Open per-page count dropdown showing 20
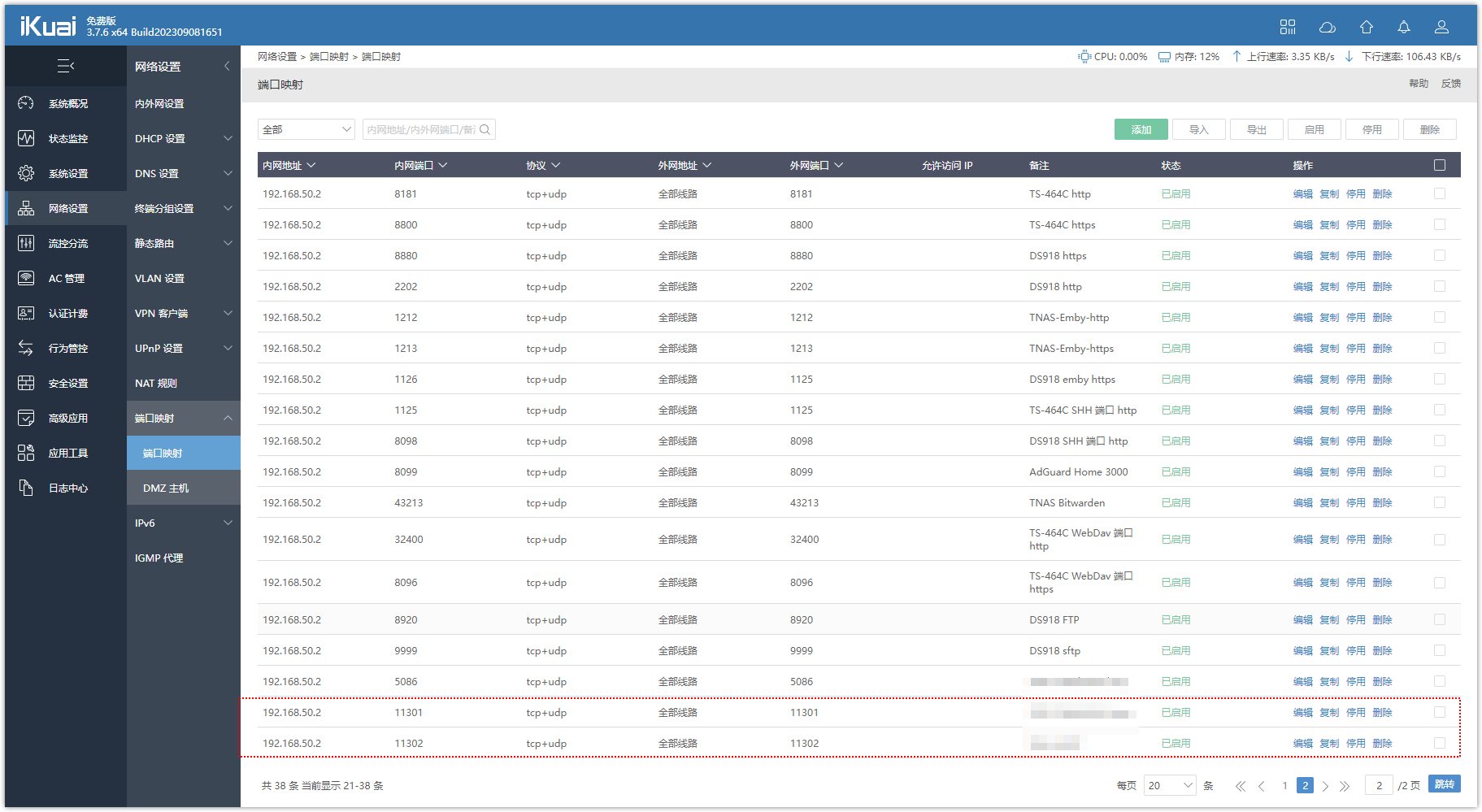1482x812 pixels. pyautogui.click(x=1170, y=785)
